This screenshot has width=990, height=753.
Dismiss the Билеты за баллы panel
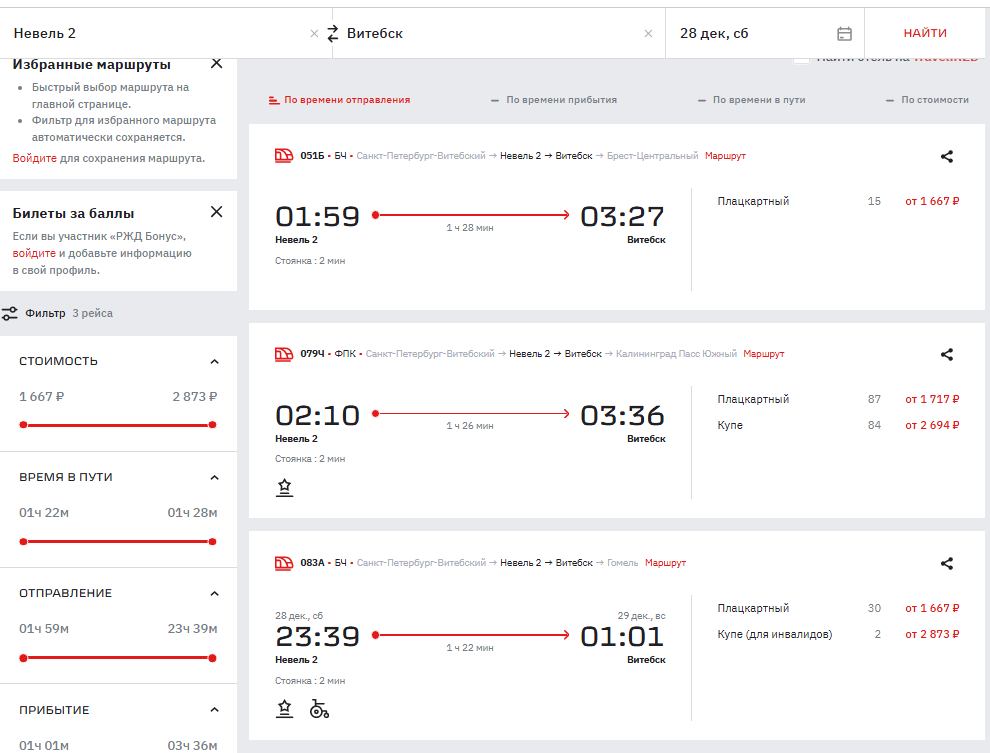[x=216, y=212]
